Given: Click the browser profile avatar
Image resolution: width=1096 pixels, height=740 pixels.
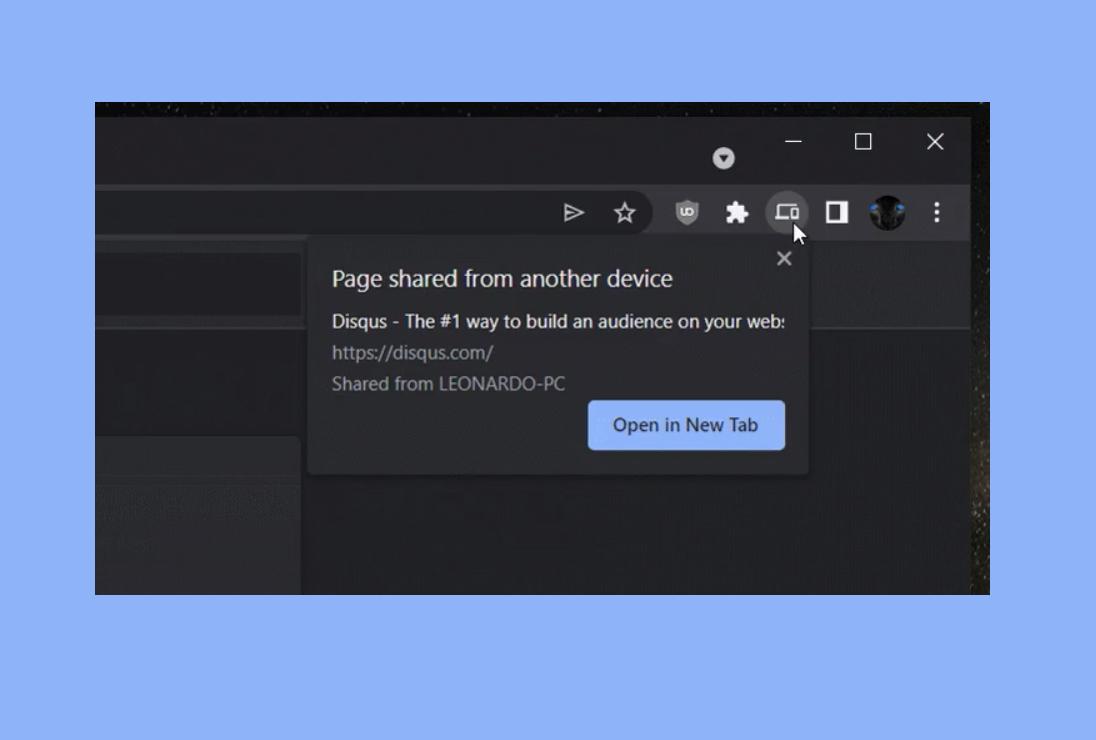Looking at the screenshot, I should point(888,212).
